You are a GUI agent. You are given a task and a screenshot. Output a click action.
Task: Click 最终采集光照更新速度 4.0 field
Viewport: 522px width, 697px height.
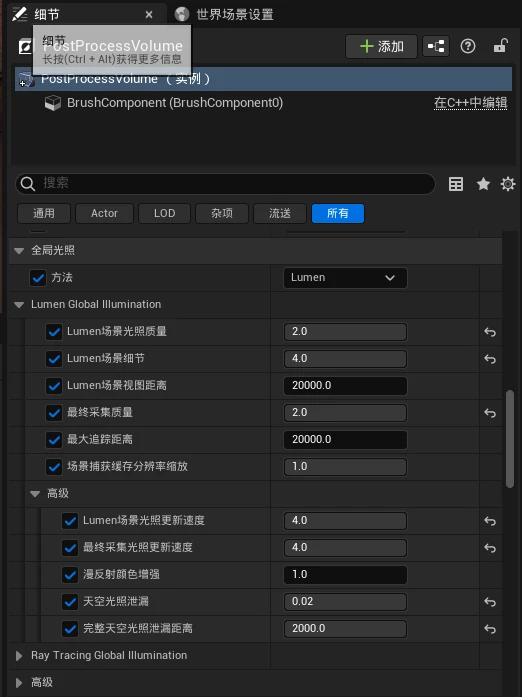click(345, 548)
